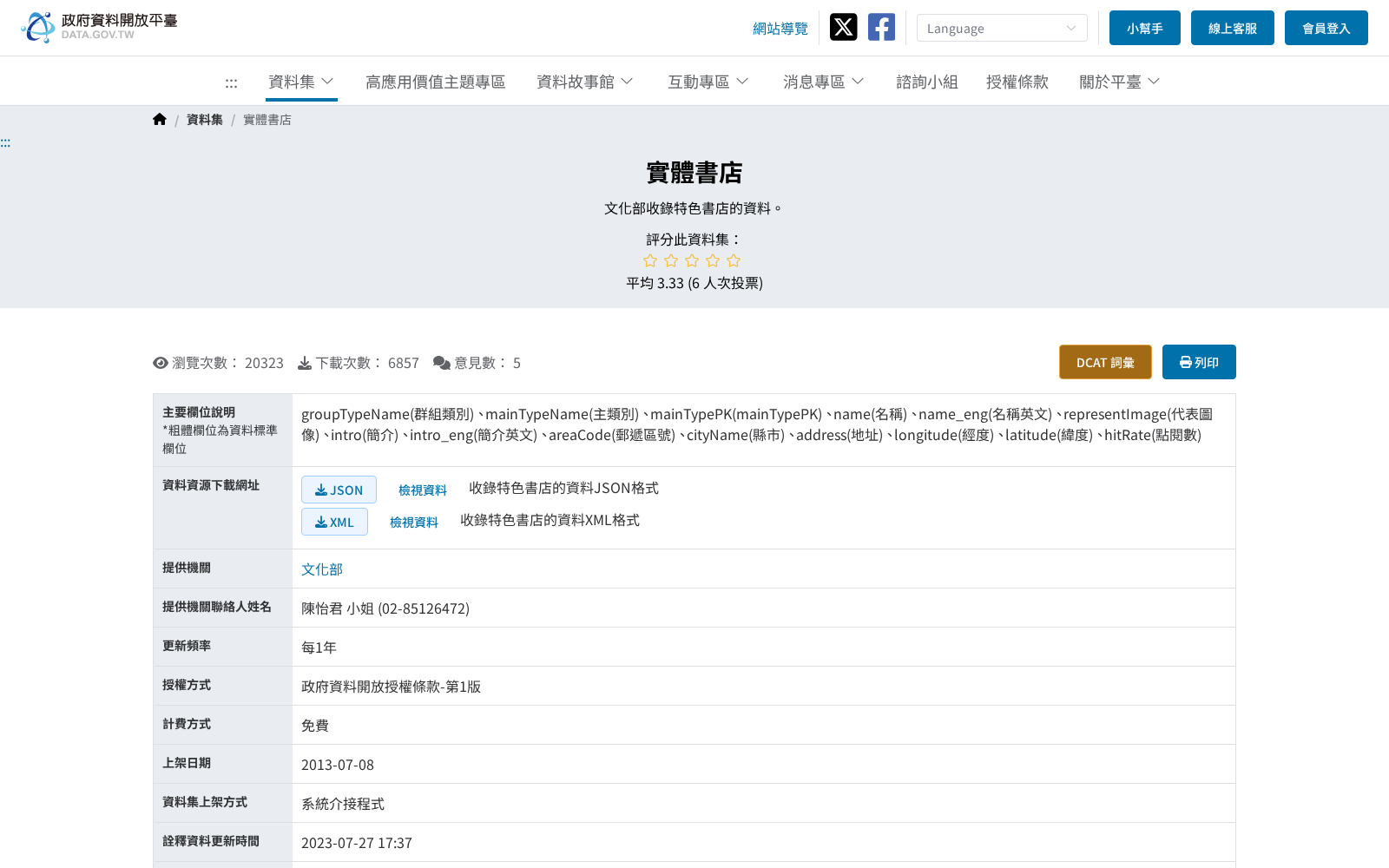Open 諮詢小組 menu item
The width and height of the screenshot is (1389, 868).
click(927, 82)
